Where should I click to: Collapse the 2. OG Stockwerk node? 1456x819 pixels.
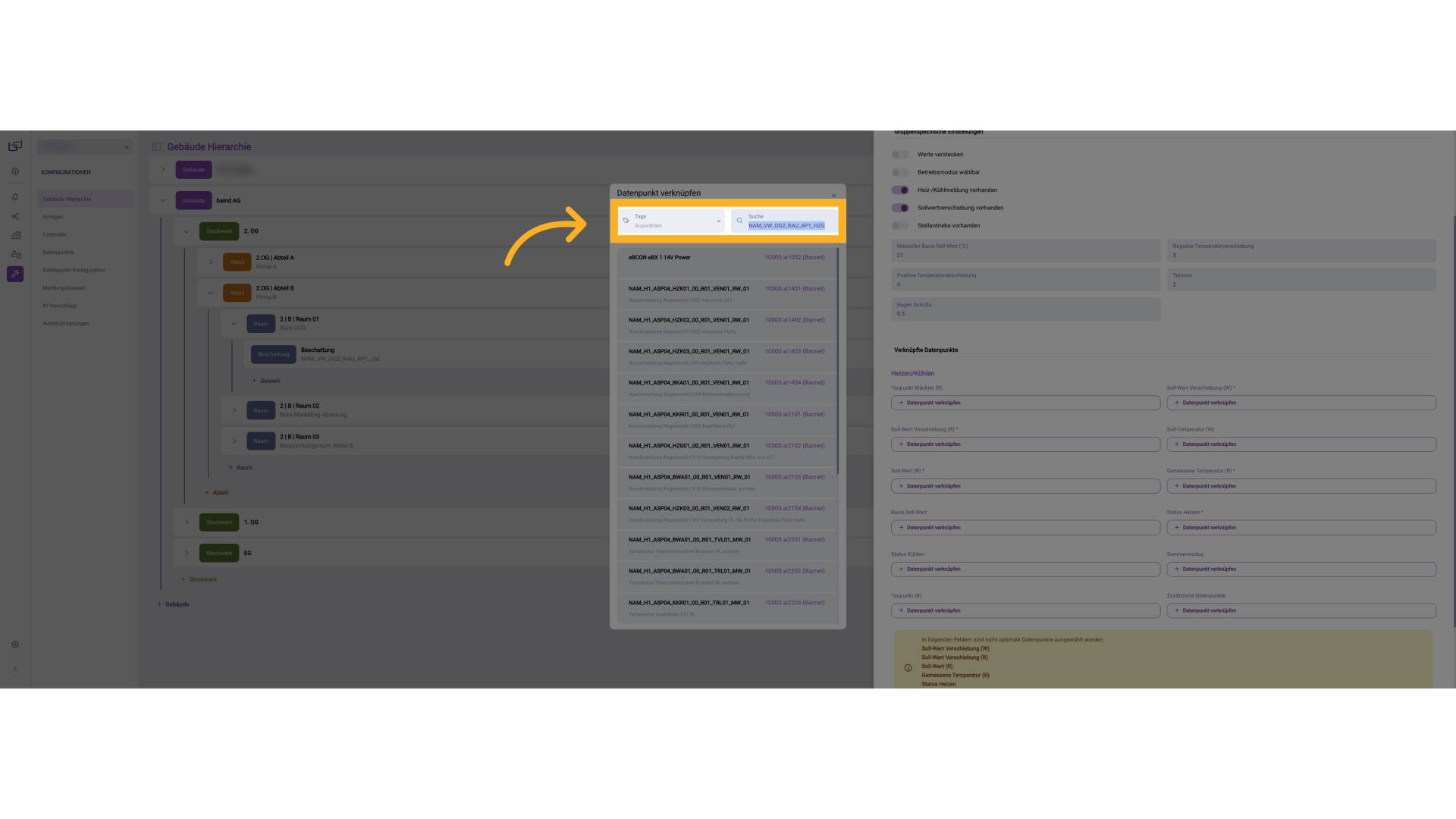[x=187, y=231]
